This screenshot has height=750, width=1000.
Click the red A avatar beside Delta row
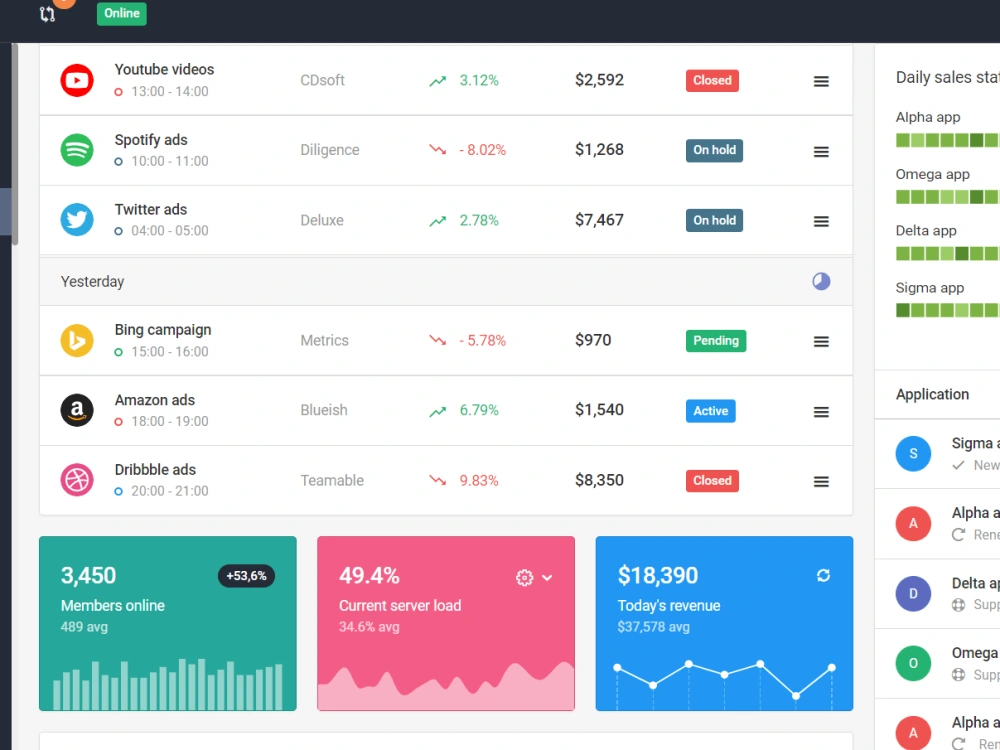pos(913,524)
